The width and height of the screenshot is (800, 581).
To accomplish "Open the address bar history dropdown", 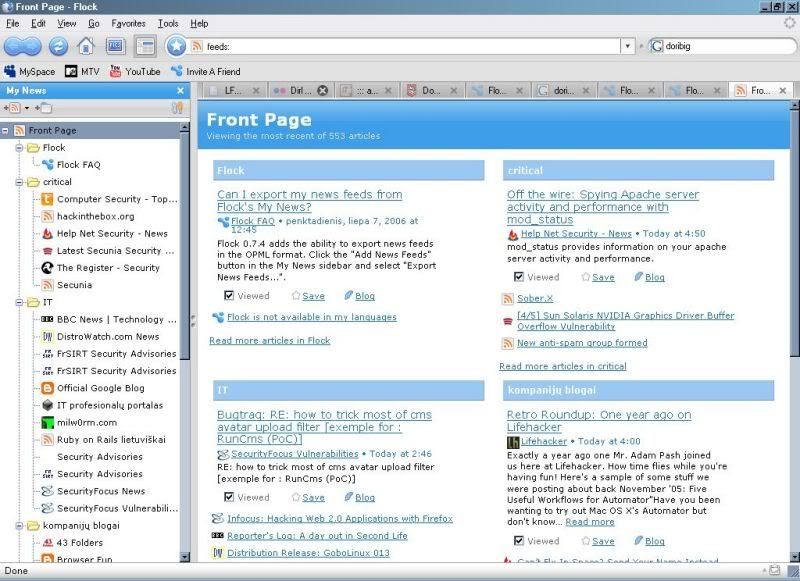I will 628,46.
